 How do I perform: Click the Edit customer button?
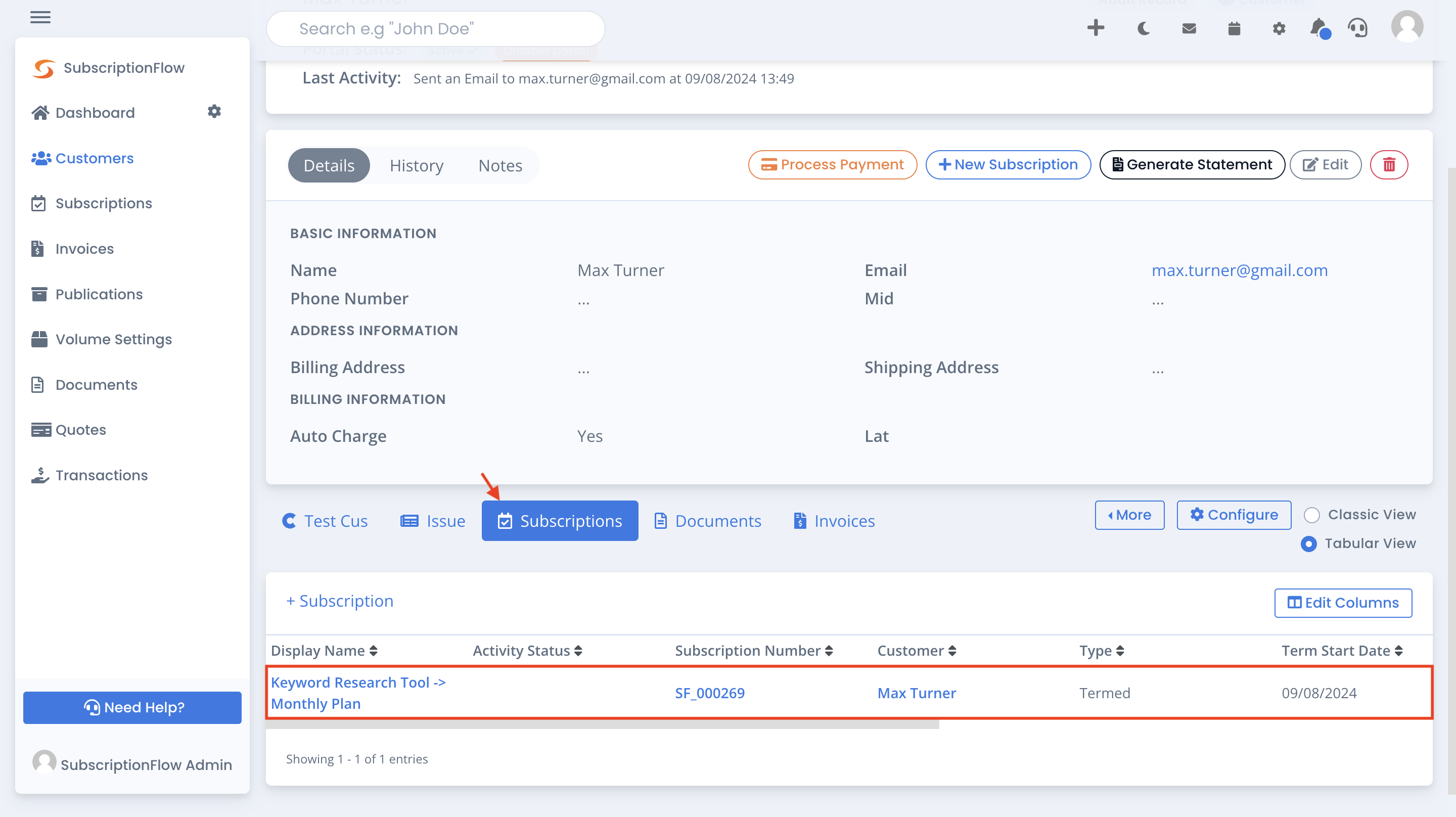[x=1325, y=164]
